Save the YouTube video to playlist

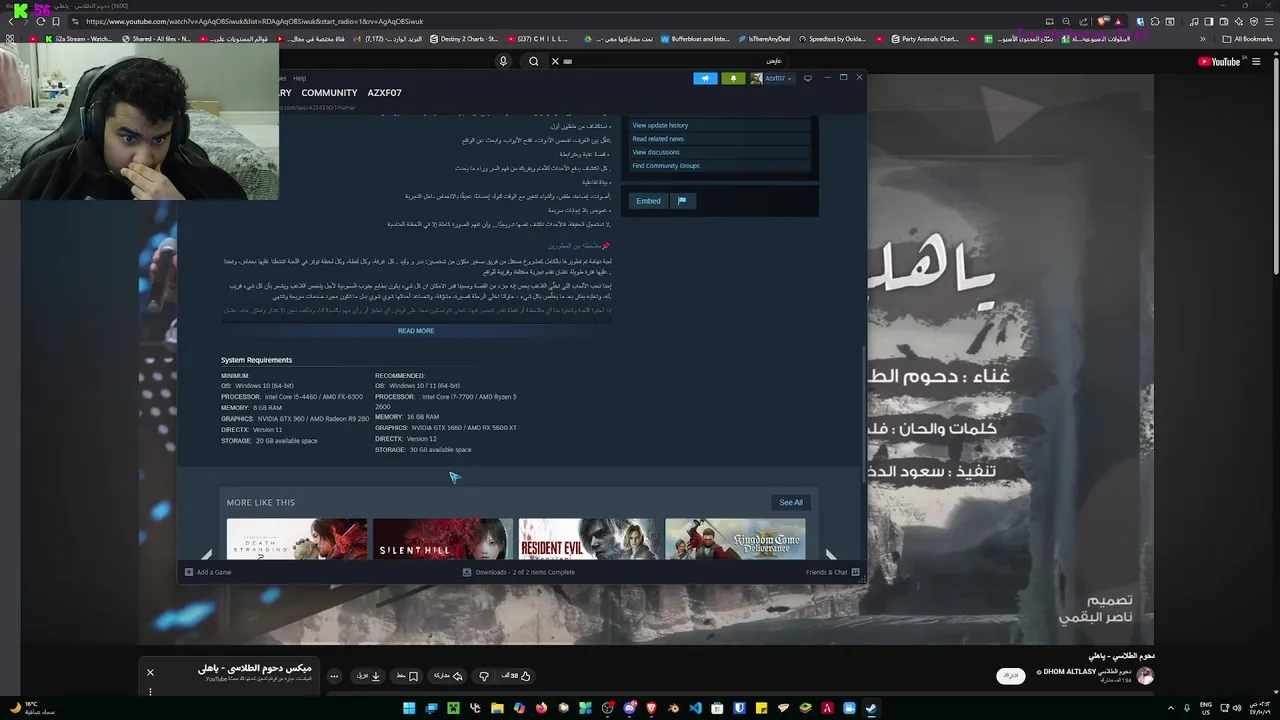tap(407, 676)
